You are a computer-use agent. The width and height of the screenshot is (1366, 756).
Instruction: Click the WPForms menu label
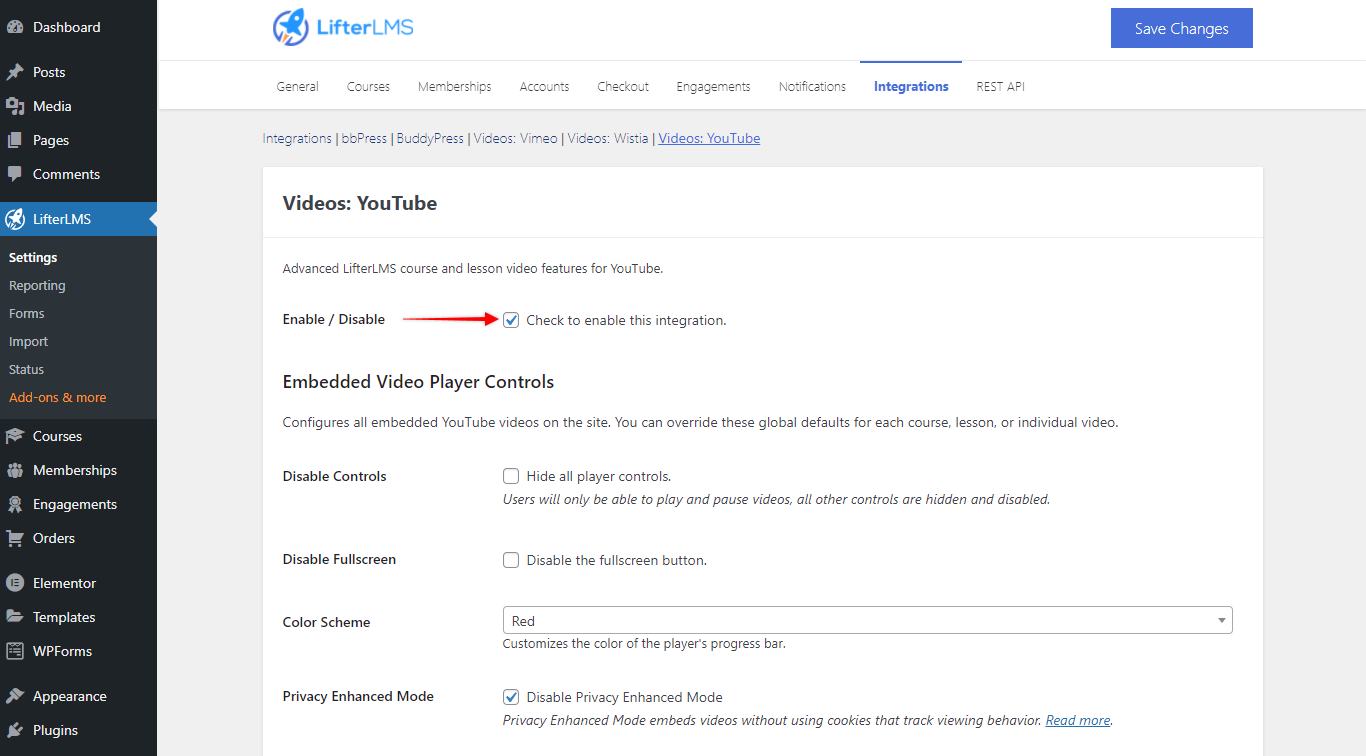(x=62, y=651)
